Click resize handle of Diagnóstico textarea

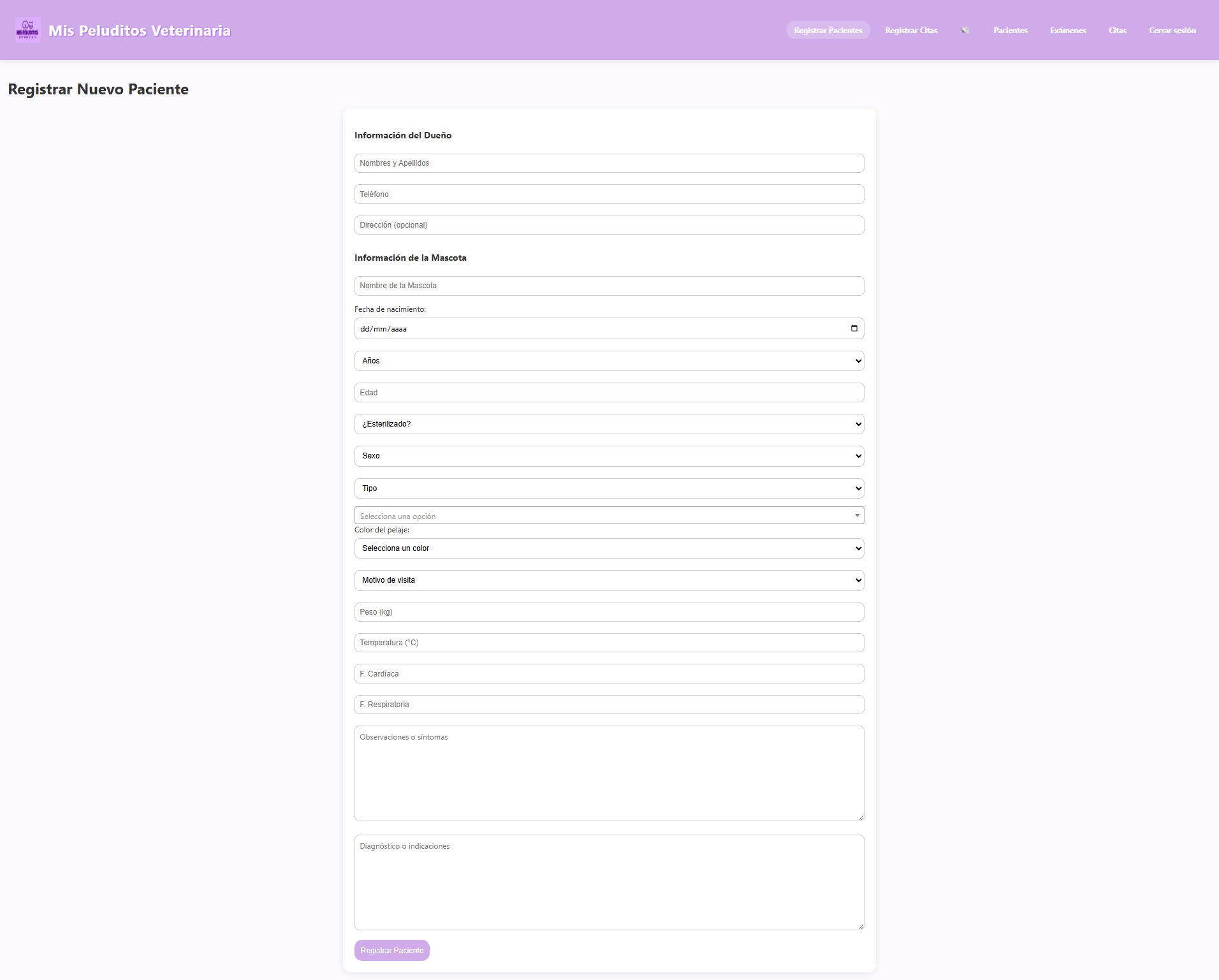861,926
